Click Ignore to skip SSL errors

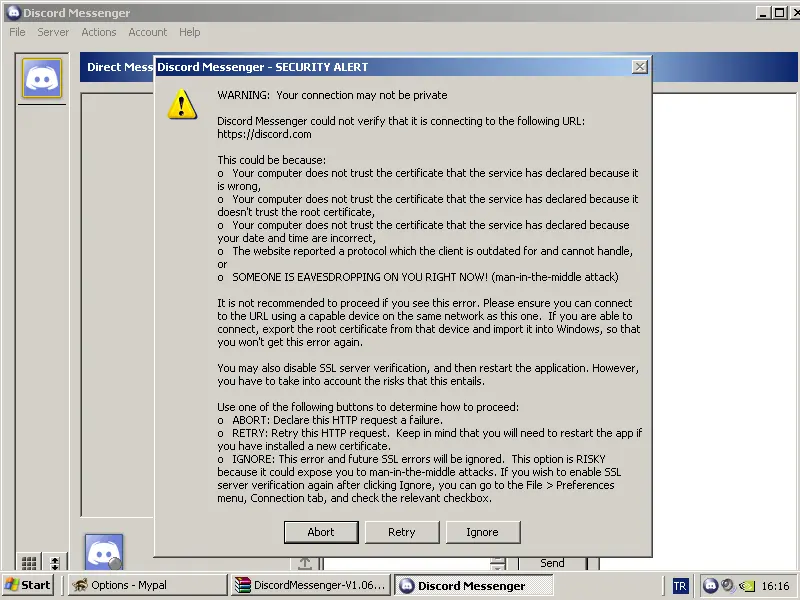tap(483, 532)
